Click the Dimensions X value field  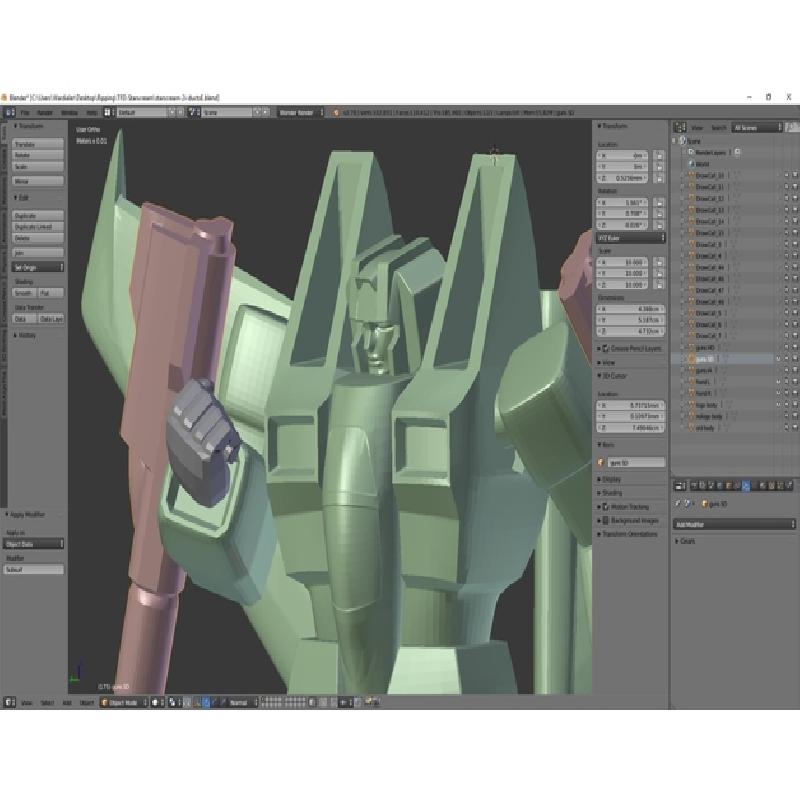(631, 309)
